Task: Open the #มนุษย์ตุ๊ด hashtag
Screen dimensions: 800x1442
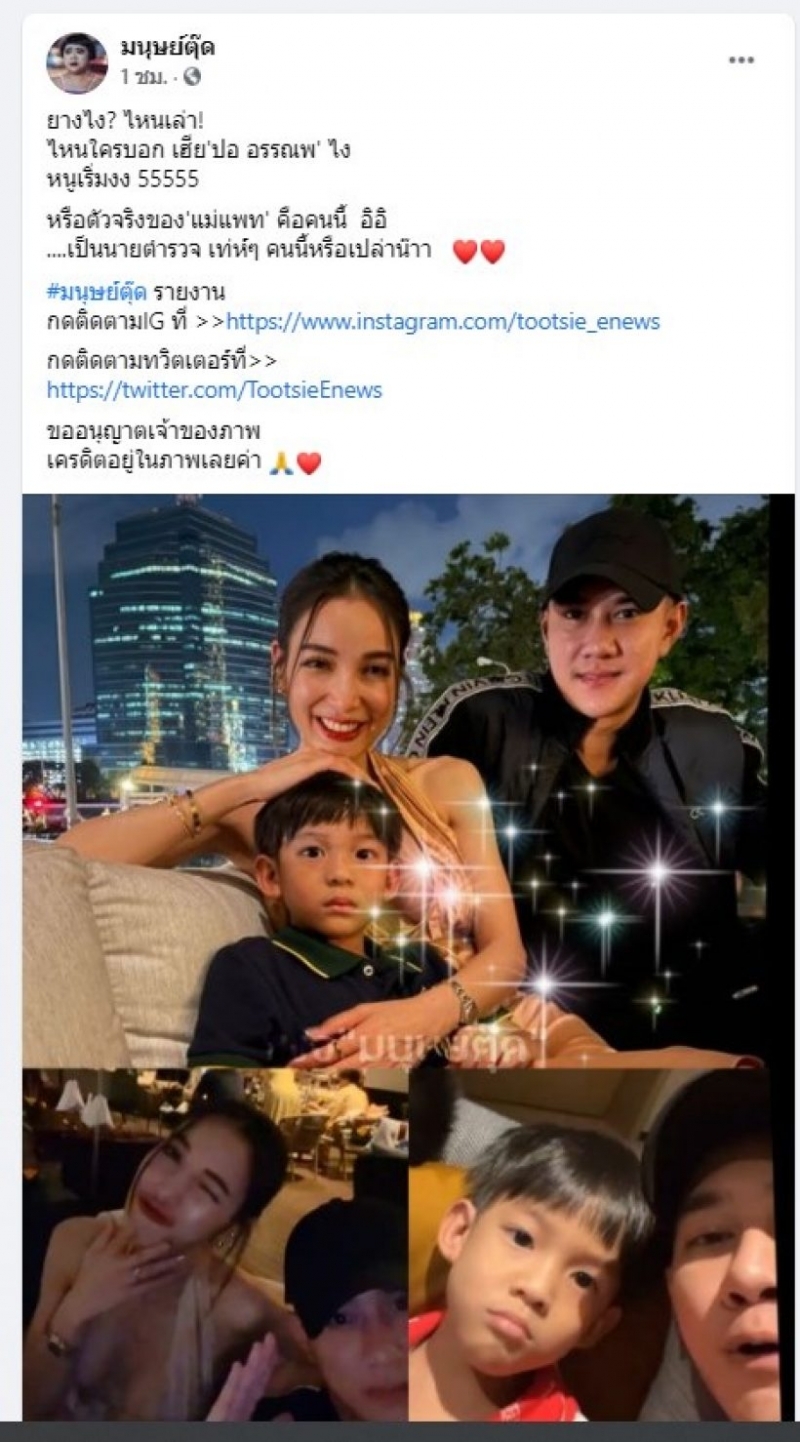Action: (x=97, y=293)
